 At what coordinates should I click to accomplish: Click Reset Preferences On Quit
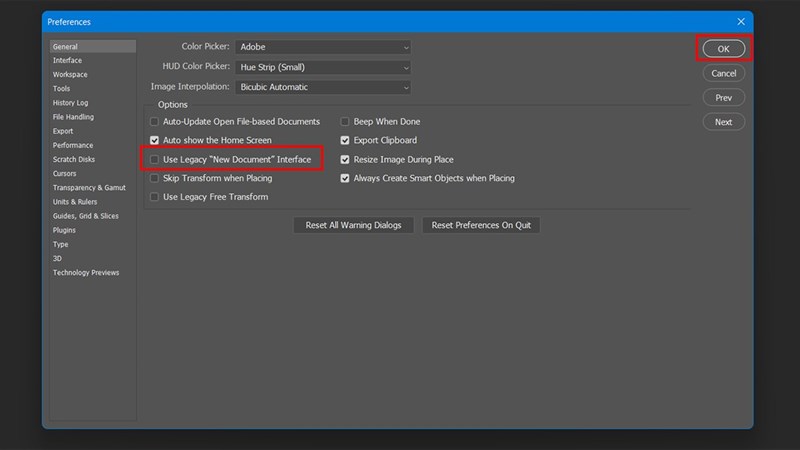point(481,225)
